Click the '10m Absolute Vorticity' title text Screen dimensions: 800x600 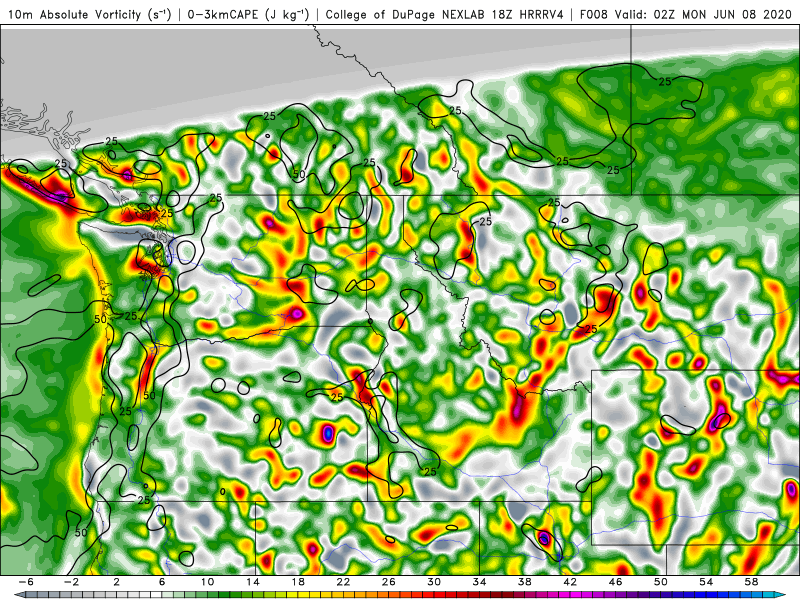pos(74,14)
